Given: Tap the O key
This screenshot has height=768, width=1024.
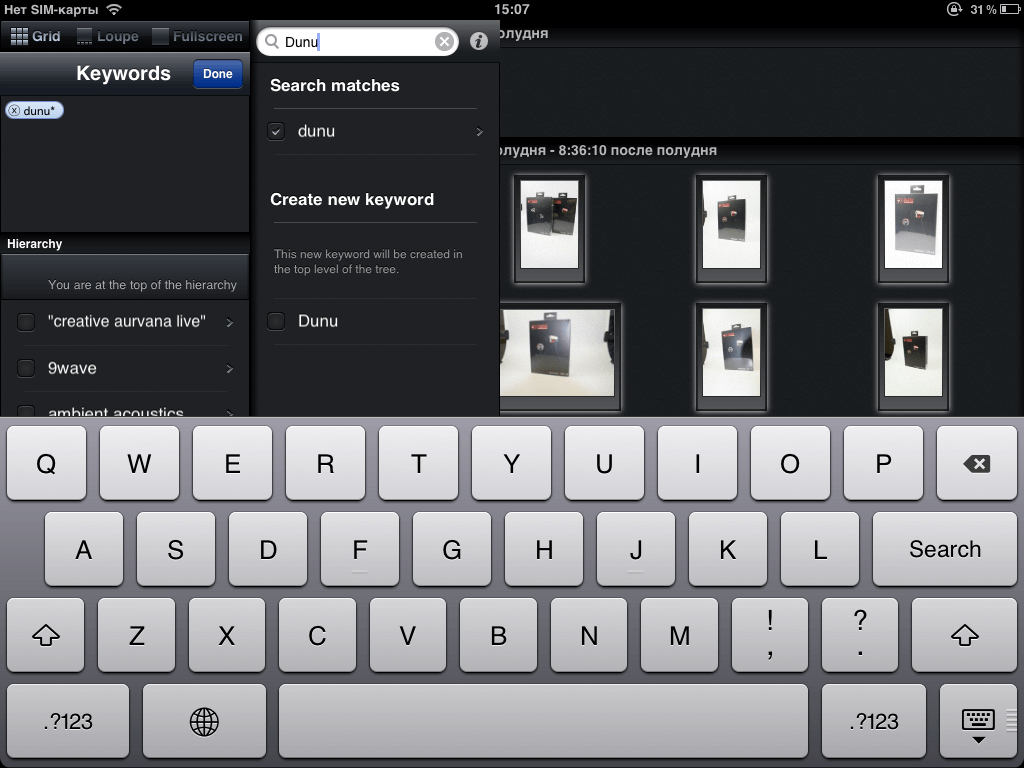Looking at the screenshot, I should (790, 463).
